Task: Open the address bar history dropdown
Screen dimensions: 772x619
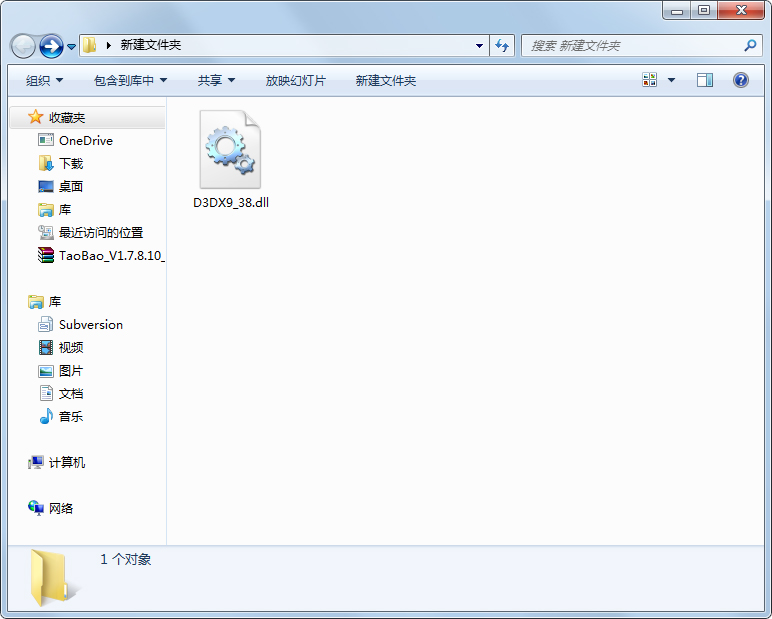Action: point(480,46)
